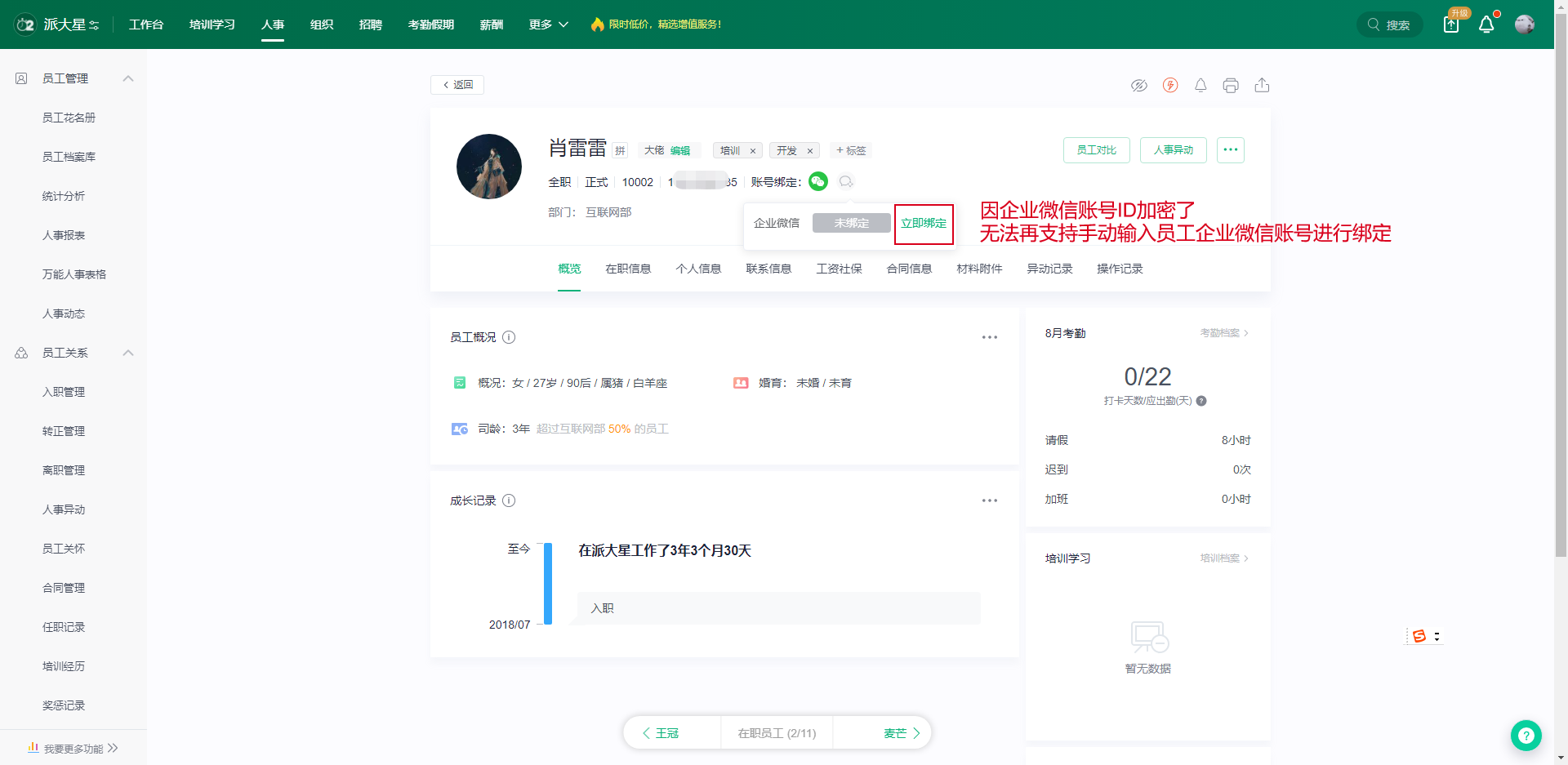Click the orange lightning icon above profile
Image resolution: width=1568 pixels, height=765 pixels.
coord(1170,86)
